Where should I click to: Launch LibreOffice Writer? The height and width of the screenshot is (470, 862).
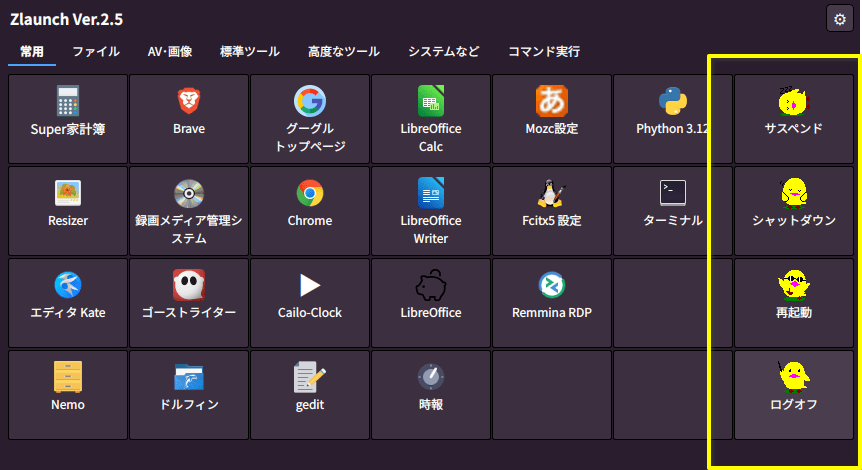point(431,211)
